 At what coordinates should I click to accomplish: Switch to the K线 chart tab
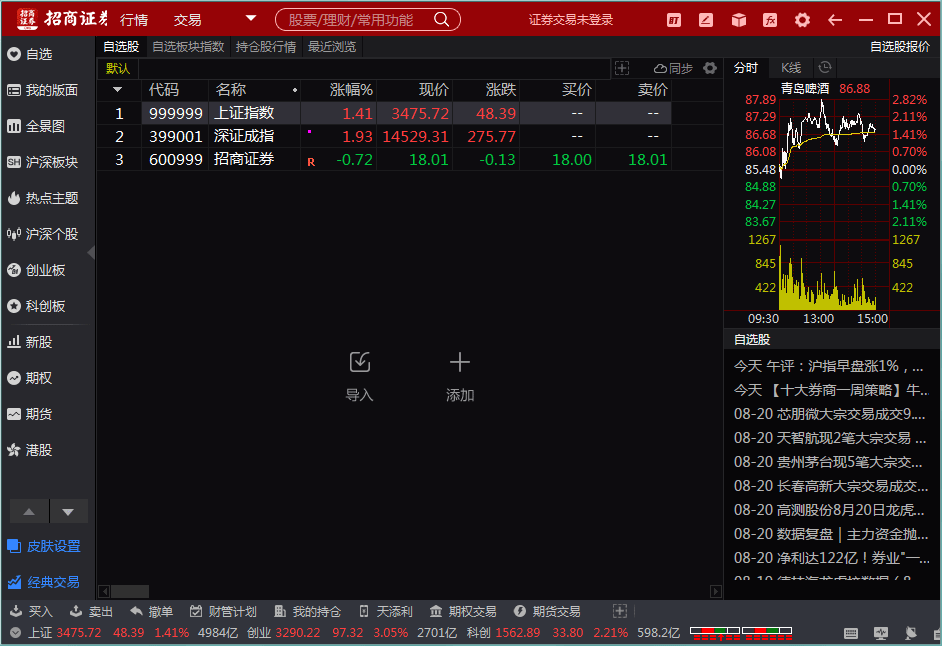click(x=791, y=68)
